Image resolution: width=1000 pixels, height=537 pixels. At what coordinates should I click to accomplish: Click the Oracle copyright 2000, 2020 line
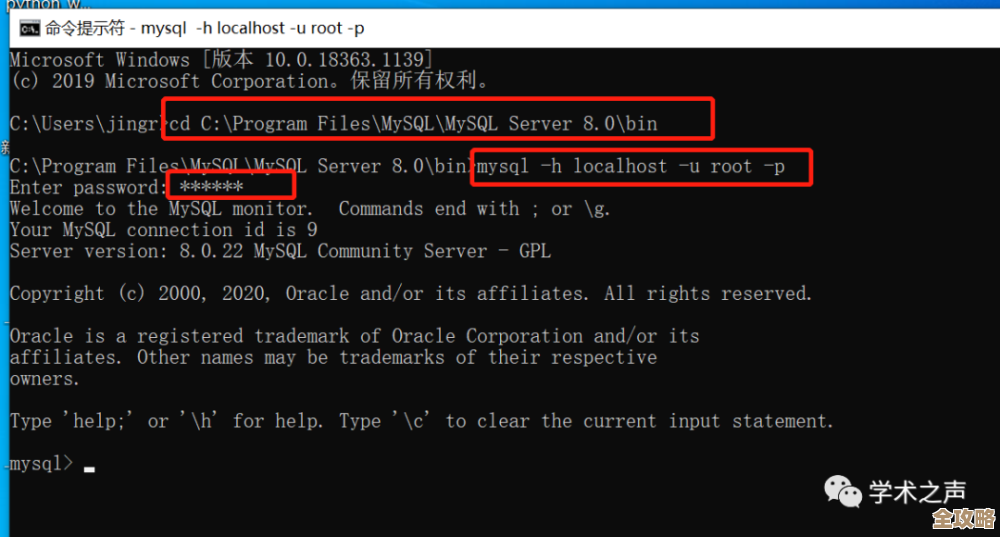410,294
